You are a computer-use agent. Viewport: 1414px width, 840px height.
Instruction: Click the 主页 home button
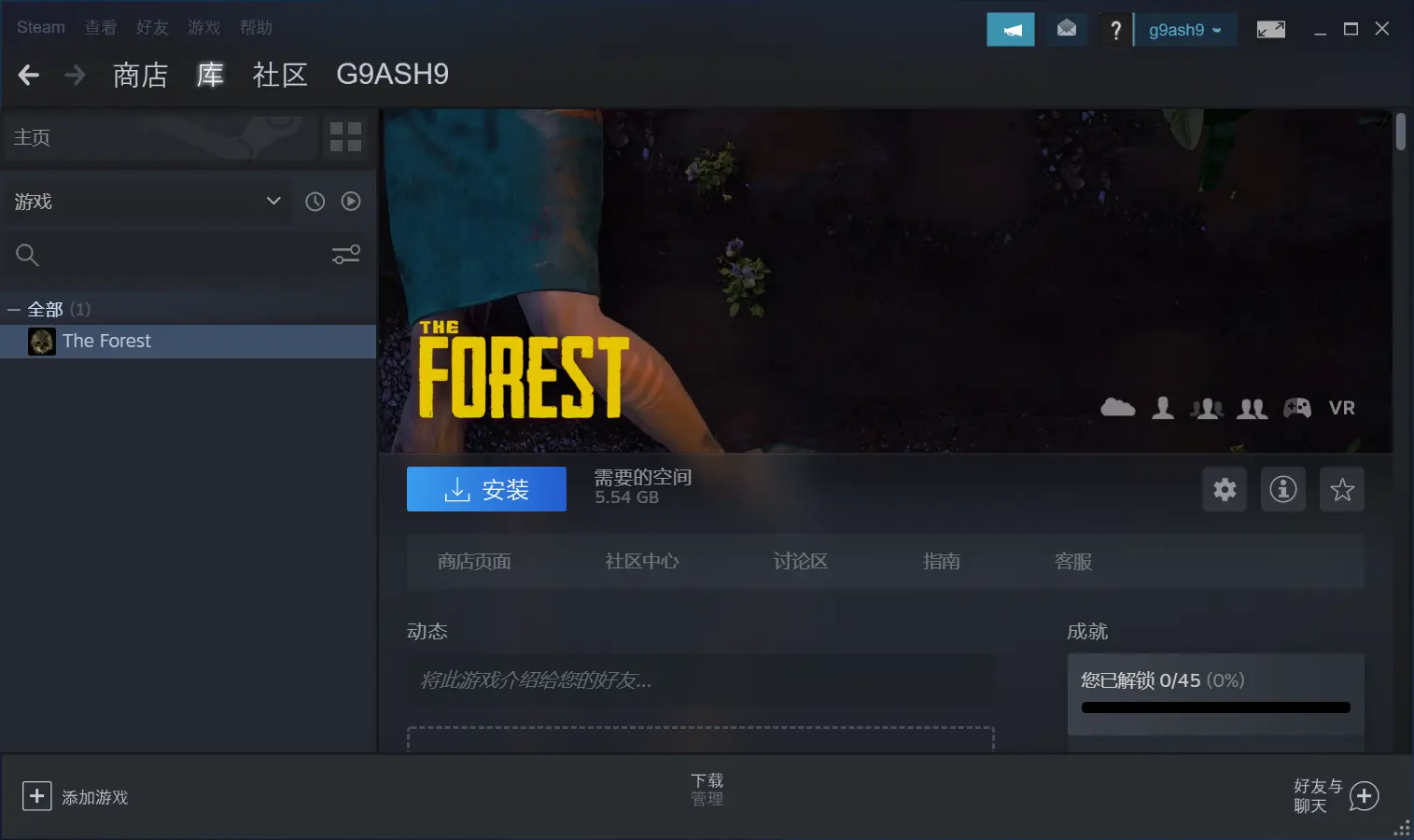tap(159, 137)
